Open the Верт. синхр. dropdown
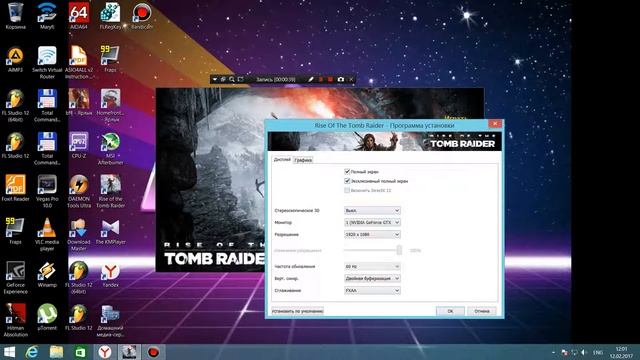Screen dimensions: 640x360 372,278
